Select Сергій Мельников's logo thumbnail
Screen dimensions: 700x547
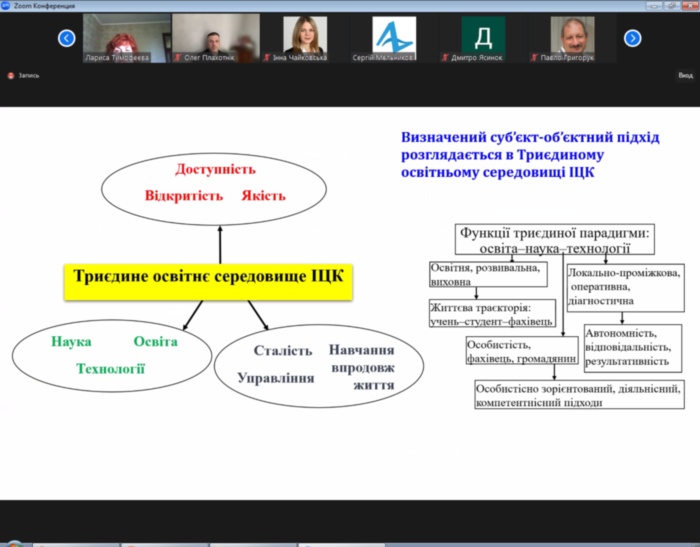(x=392, y=38)
